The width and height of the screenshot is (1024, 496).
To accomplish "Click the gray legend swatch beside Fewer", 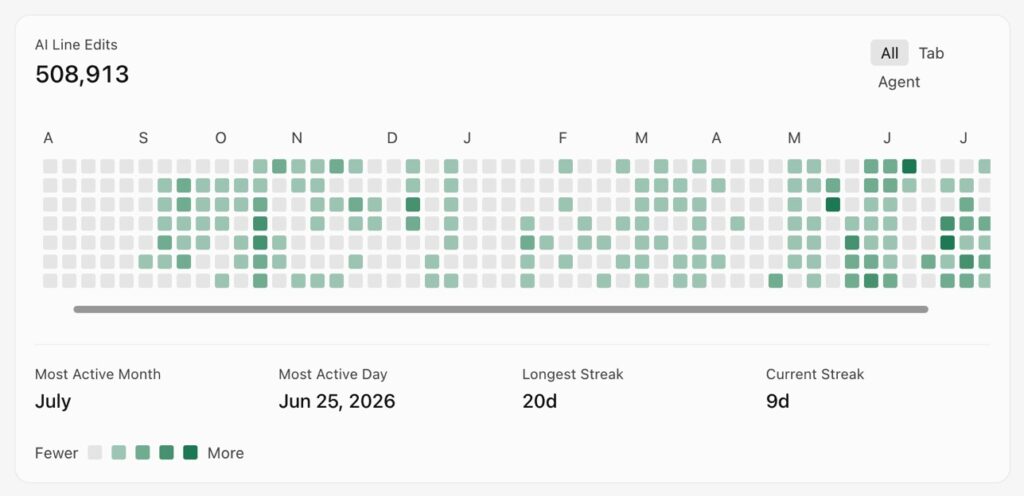I will coord(95,452).
